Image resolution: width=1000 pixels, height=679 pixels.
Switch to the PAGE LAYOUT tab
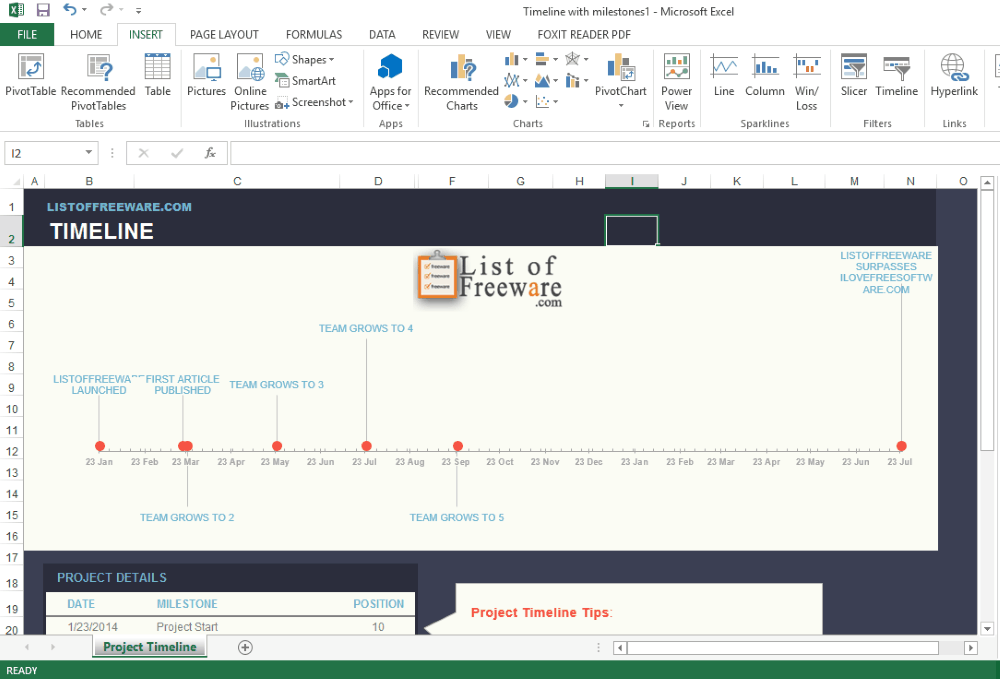[224, 34]
